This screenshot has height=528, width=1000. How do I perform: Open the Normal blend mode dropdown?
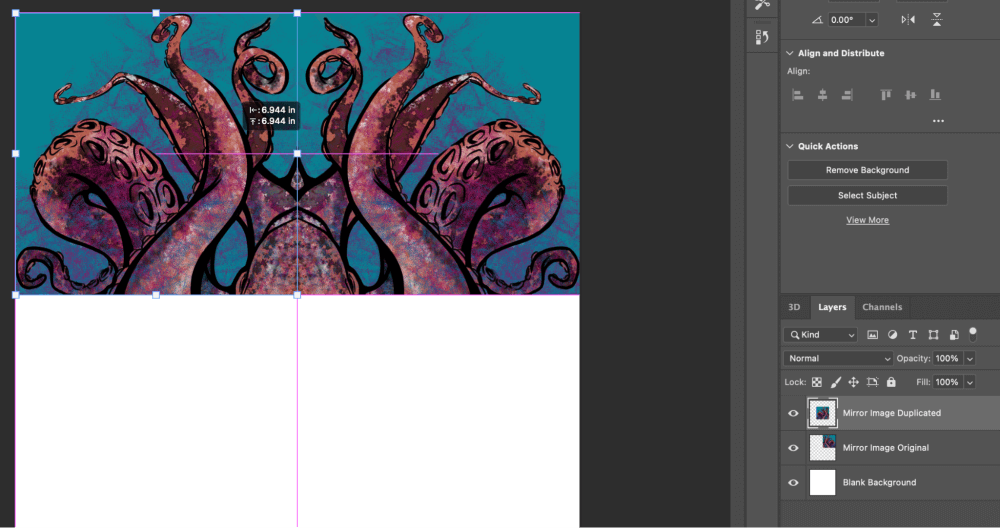838,358
